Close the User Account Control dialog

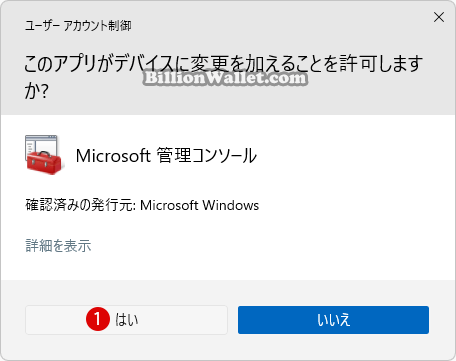(439, 17)
